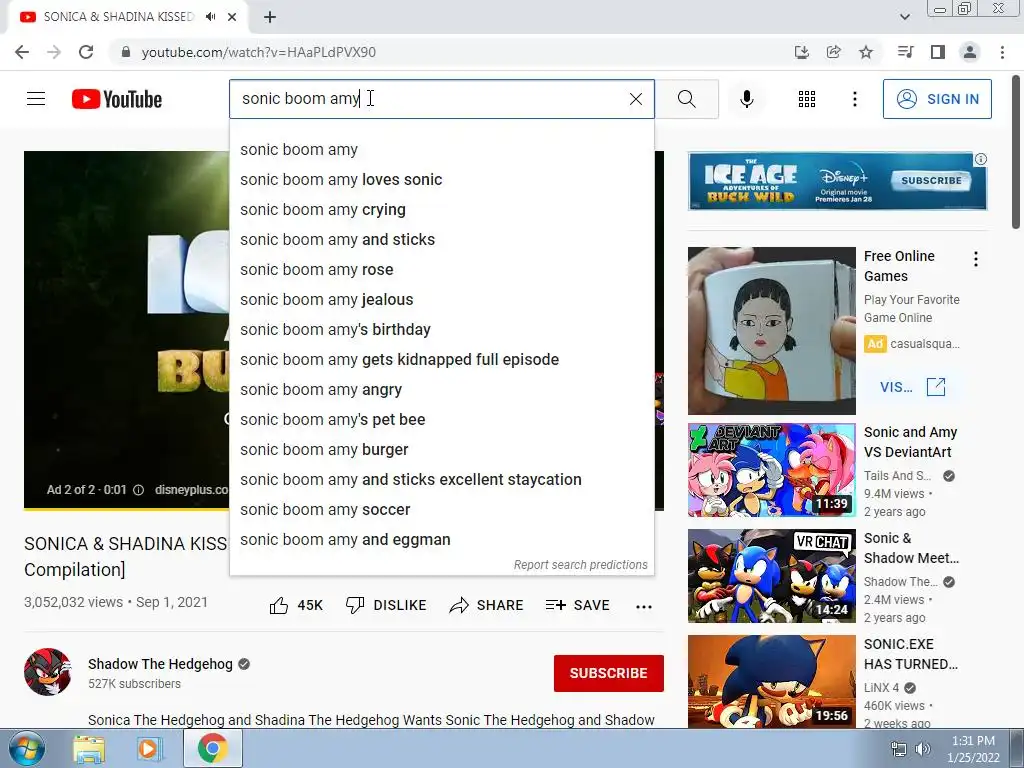Clear the search box with the X icon

click(x=635, y=99)
